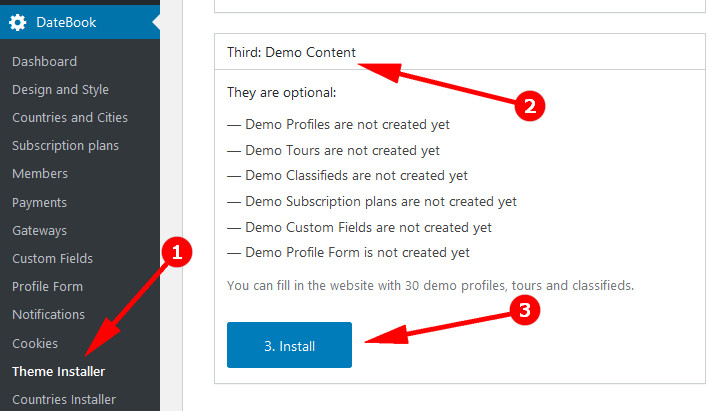Open Subscription plans page
Screen dimensions: 719x411
point(65,145)
